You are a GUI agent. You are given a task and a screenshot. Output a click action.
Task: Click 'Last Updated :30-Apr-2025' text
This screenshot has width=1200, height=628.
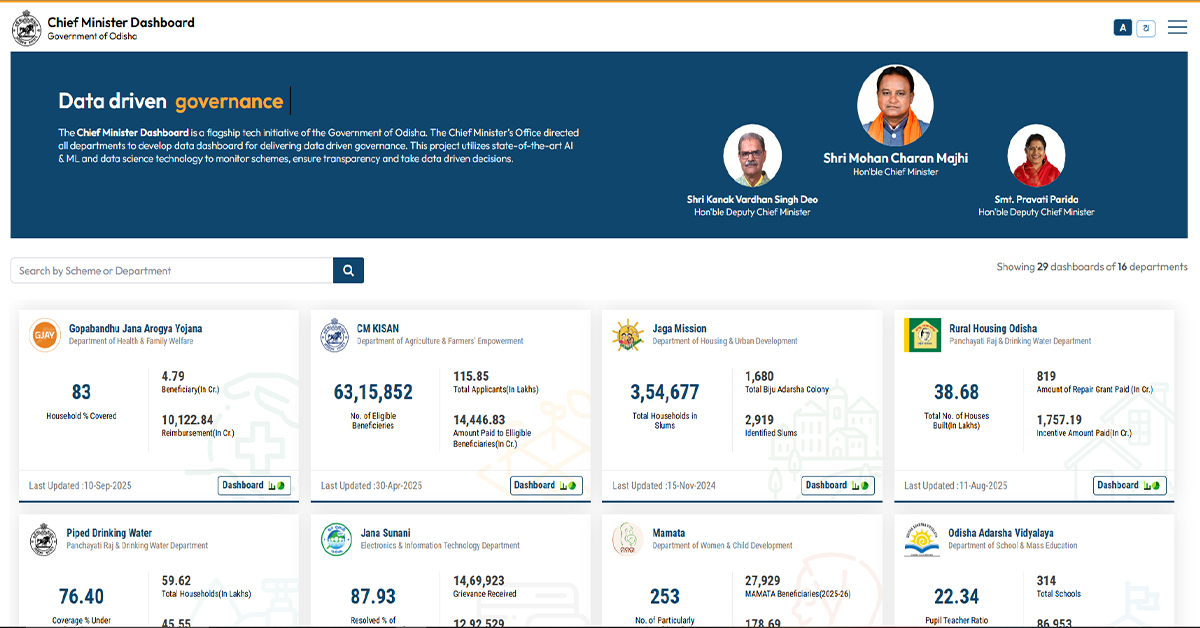[x=372, y=486]
